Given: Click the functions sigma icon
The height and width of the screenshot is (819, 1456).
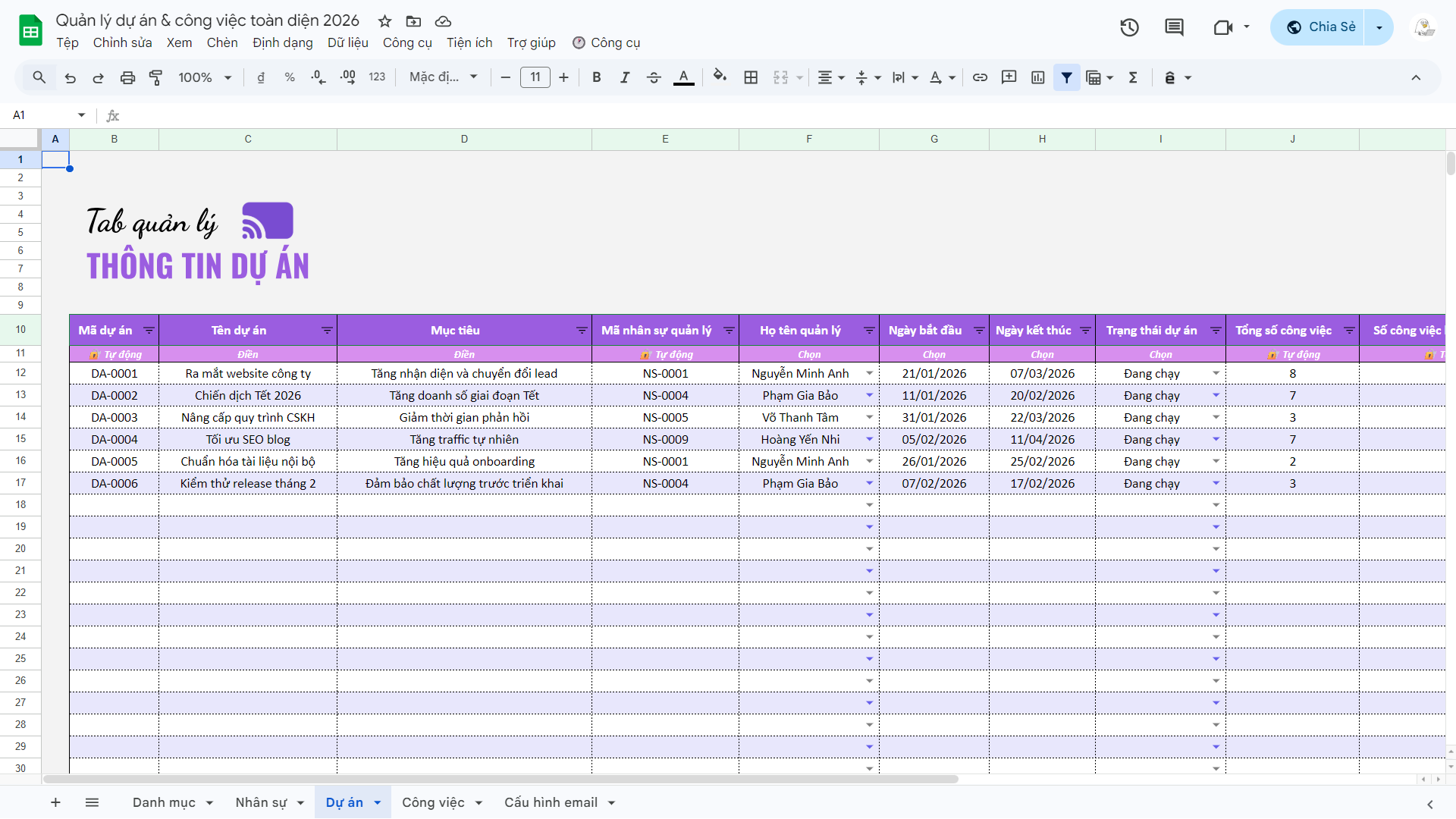Looking at the screenshot, I should click(1133, 77).
